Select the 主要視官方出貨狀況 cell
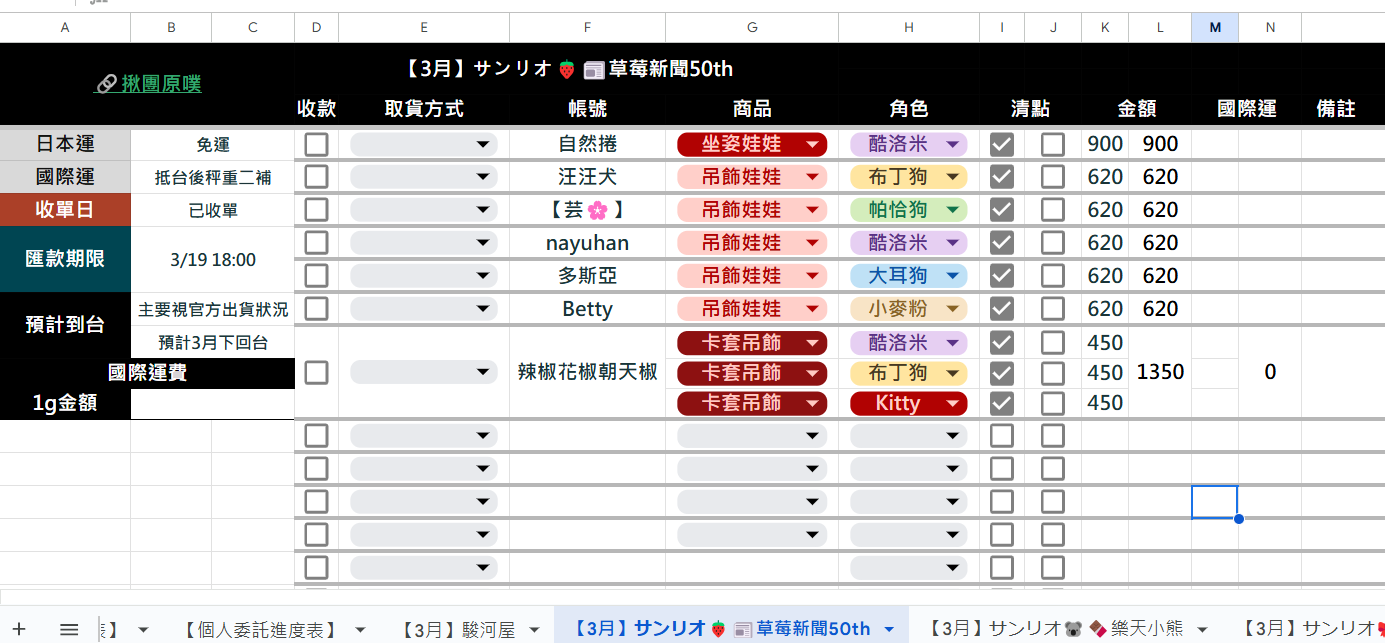Image resolution: width=1385 pixels, height=643 pixels. (213, 310)
